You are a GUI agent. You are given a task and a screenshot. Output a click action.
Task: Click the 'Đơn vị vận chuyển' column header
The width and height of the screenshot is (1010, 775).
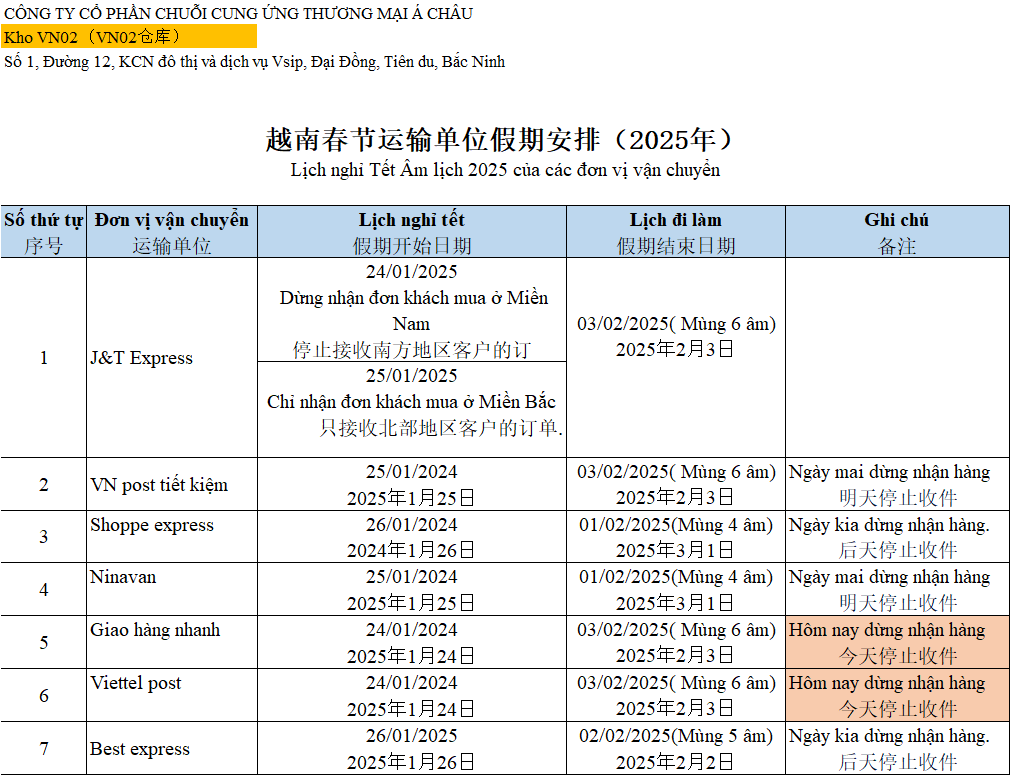pyautogui.click(x=172, y=232)
